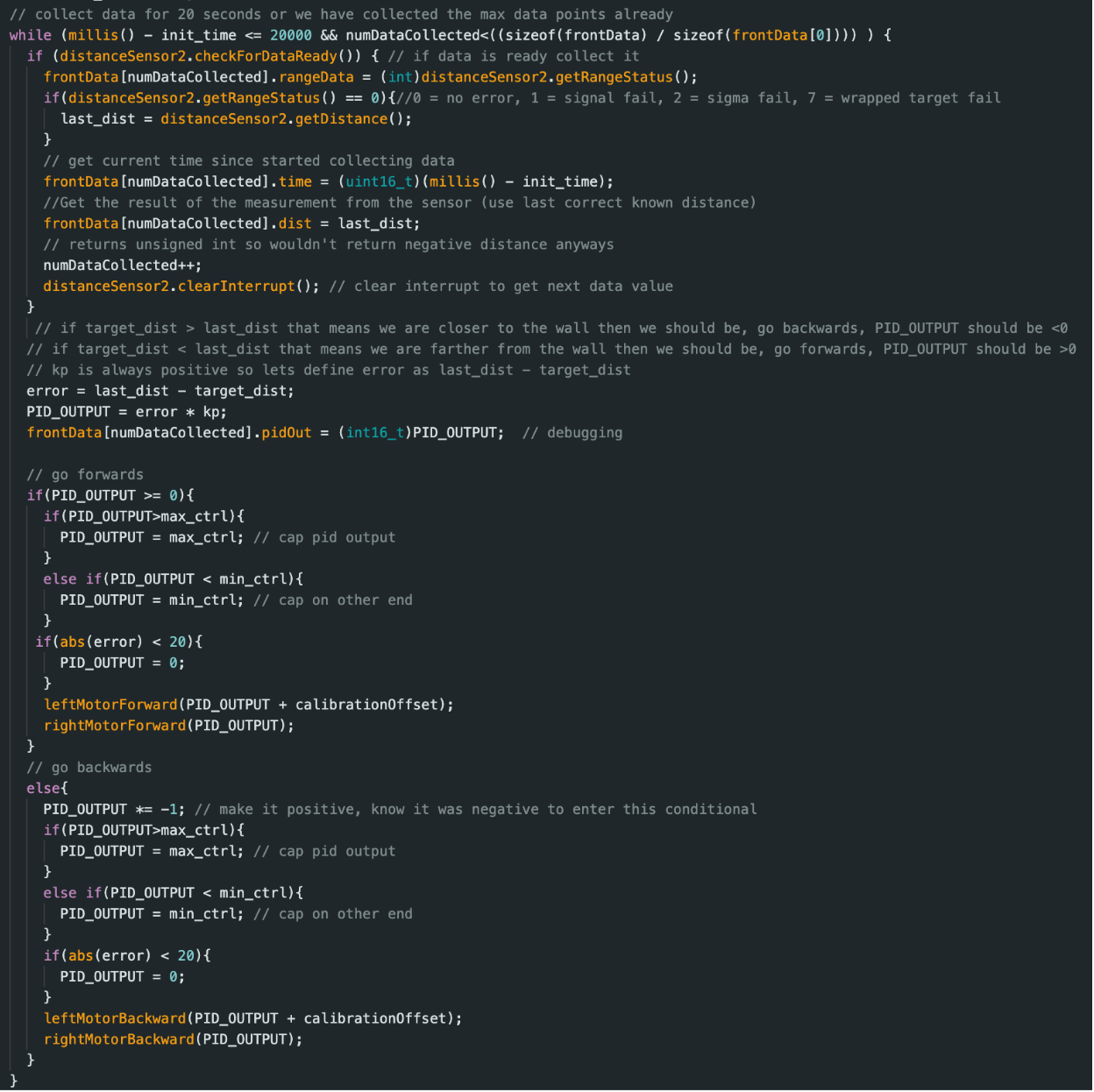Click the 'go forwards' comment

click(85, 475)
